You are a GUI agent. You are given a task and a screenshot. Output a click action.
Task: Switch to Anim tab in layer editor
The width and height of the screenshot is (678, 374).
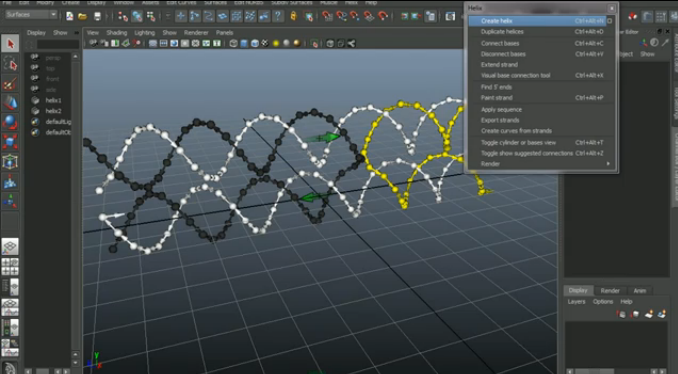click(x=640, y=291)
